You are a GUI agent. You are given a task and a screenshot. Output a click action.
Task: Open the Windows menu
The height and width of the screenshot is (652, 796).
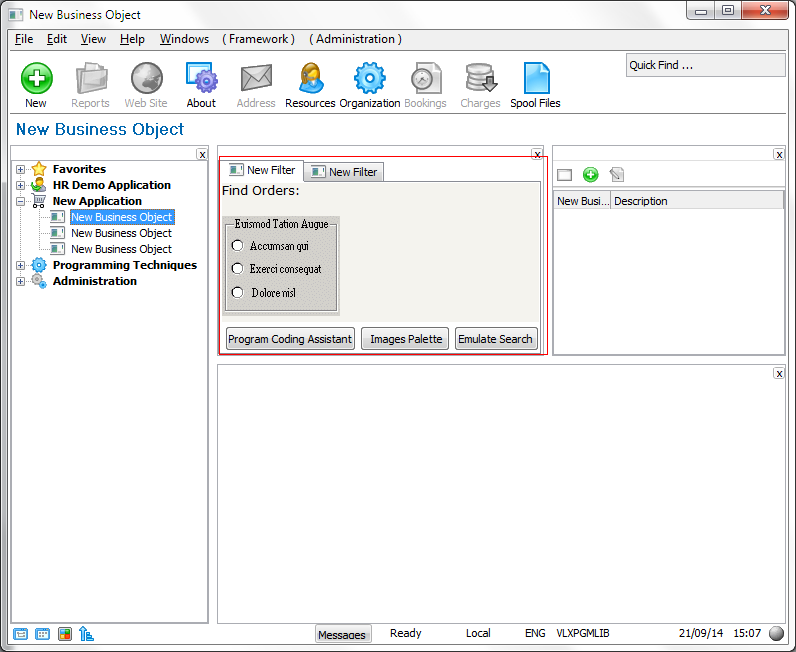[x=184, y=39]
